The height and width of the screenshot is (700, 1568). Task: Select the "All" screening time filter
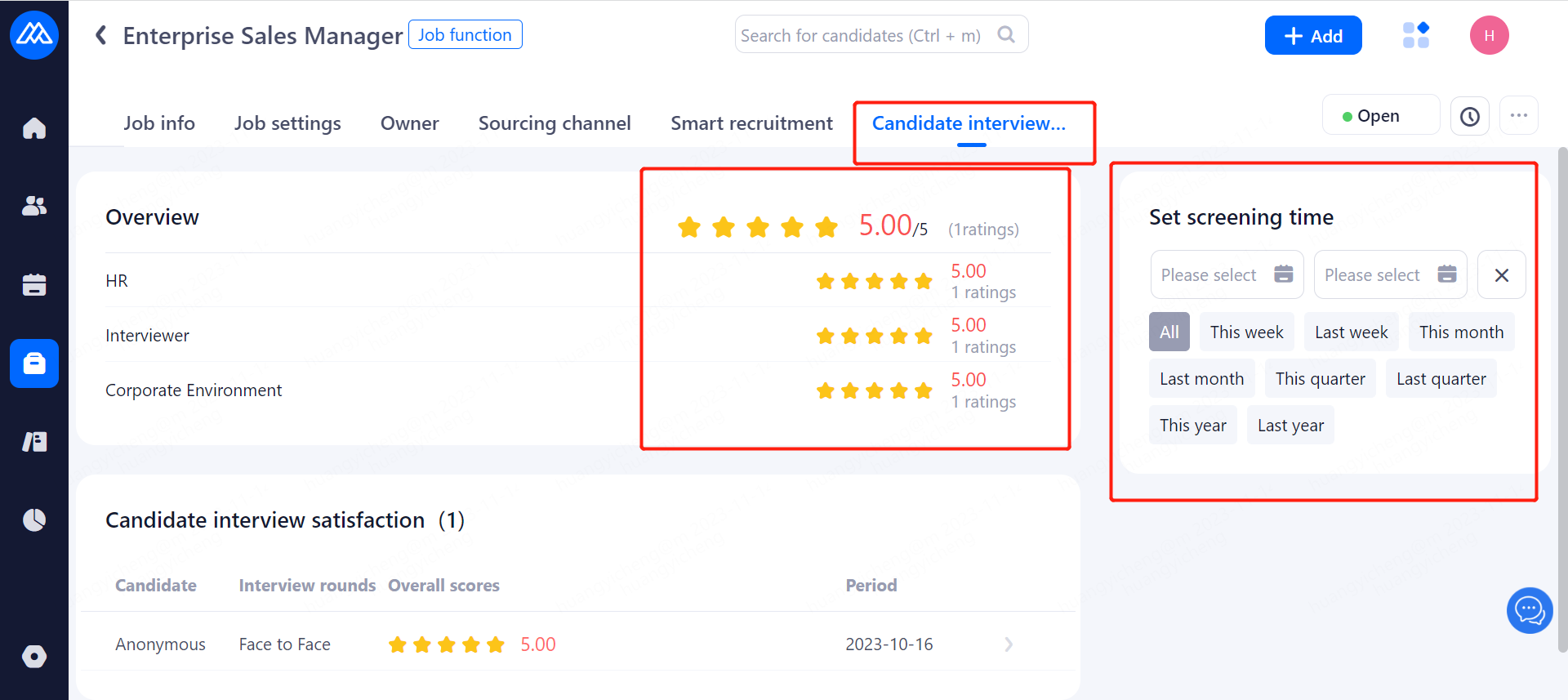pos(1169,332)
